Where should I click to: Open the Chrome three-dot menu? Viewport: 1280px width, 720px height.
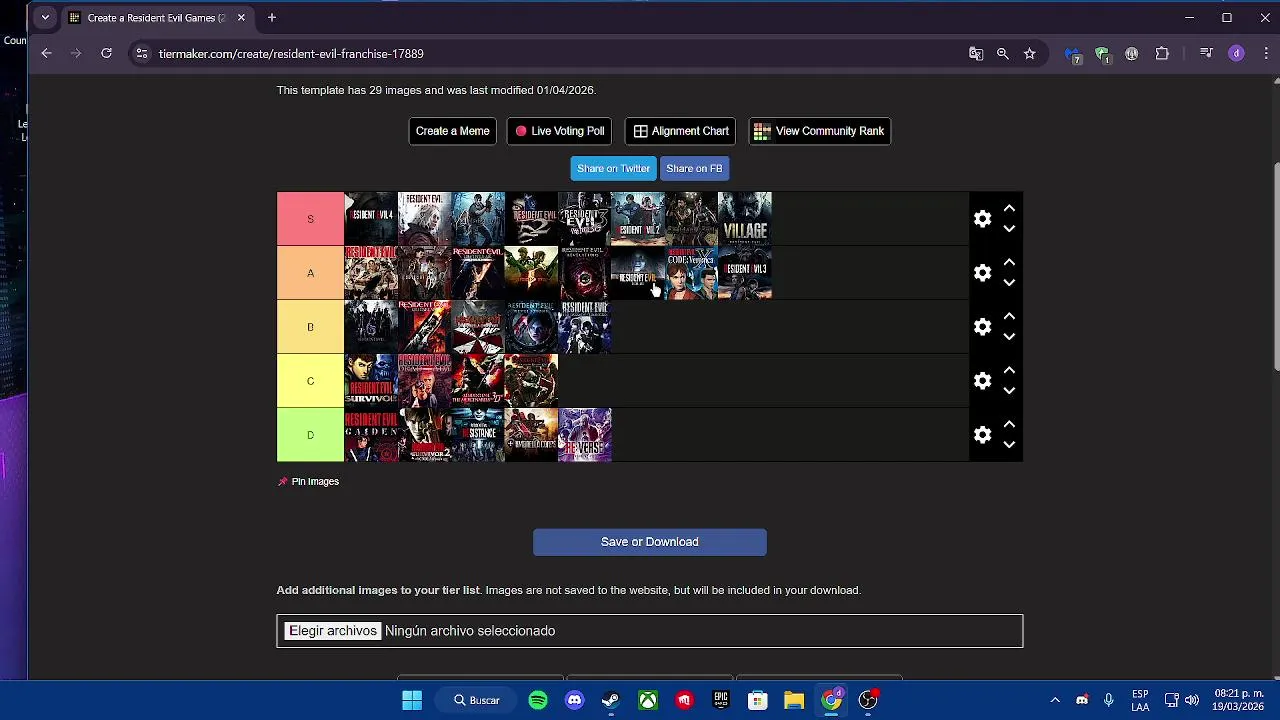tap(1266, 54)
